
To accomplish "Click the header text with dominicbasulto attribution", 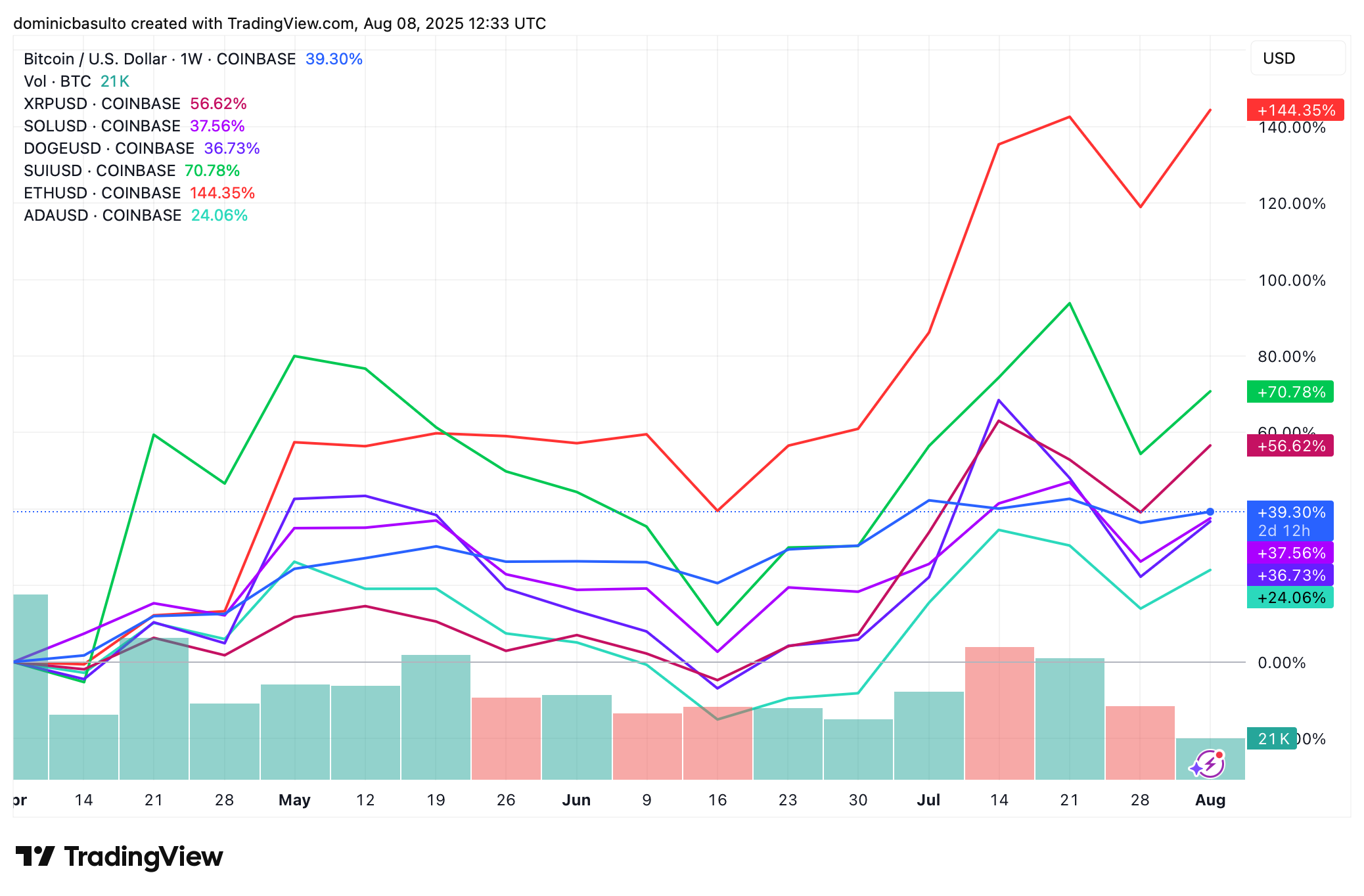I will pyautogui.click(x=279, y=24).
